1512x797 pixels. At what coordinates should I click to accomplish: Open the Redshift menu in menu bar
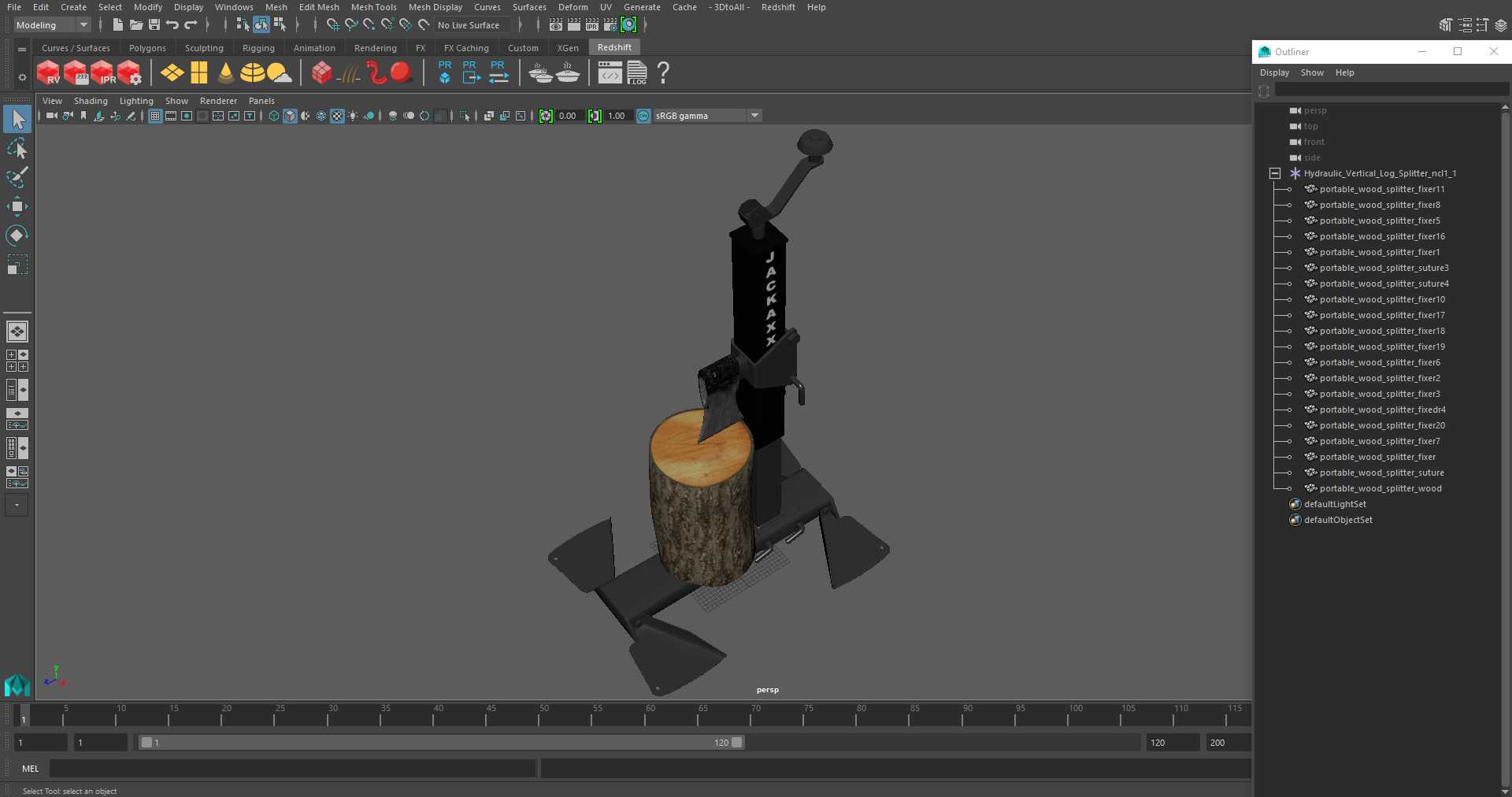[x=778, y=7]
